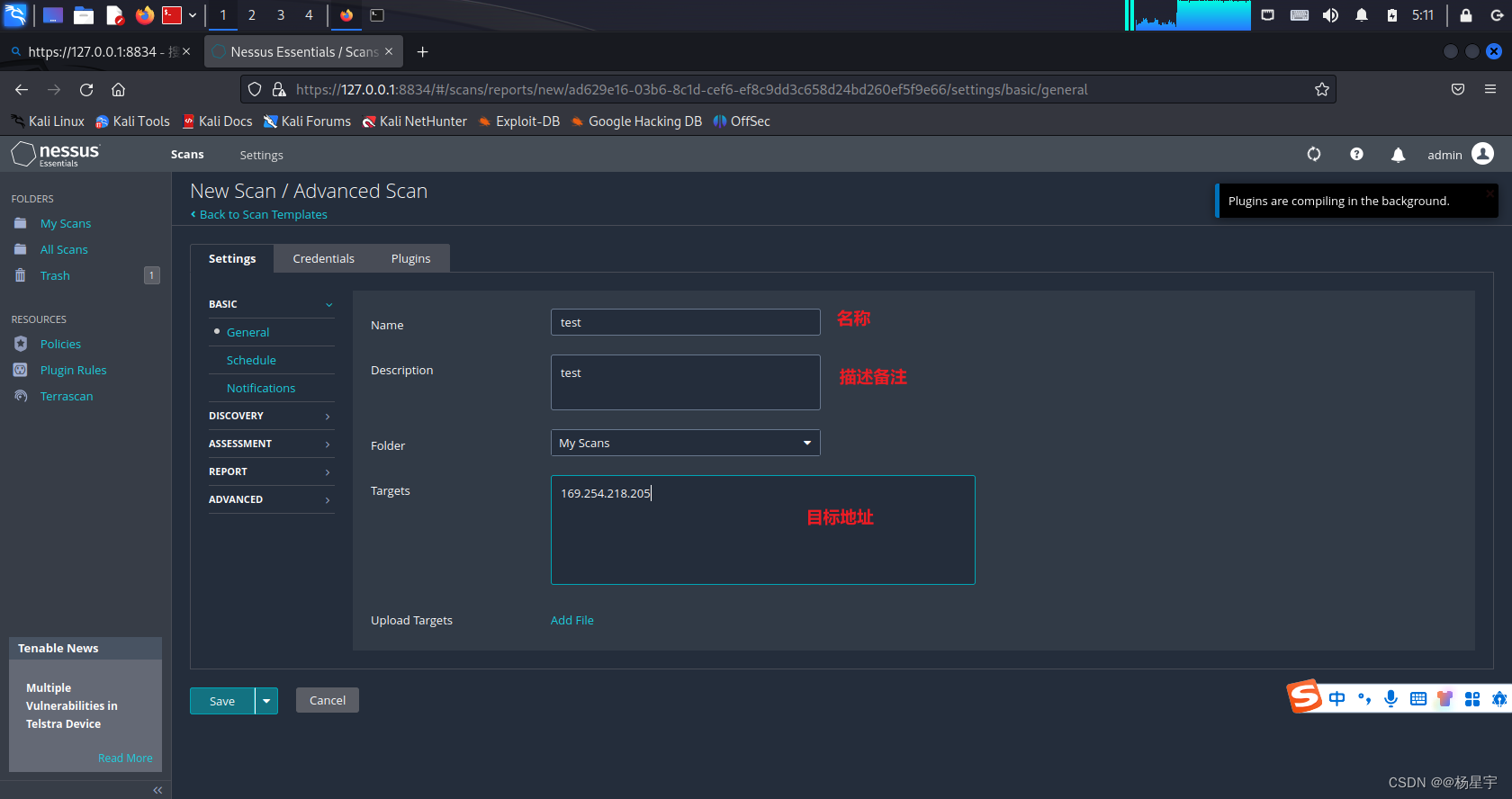Switch to the Plugins tab

[410, 258]
